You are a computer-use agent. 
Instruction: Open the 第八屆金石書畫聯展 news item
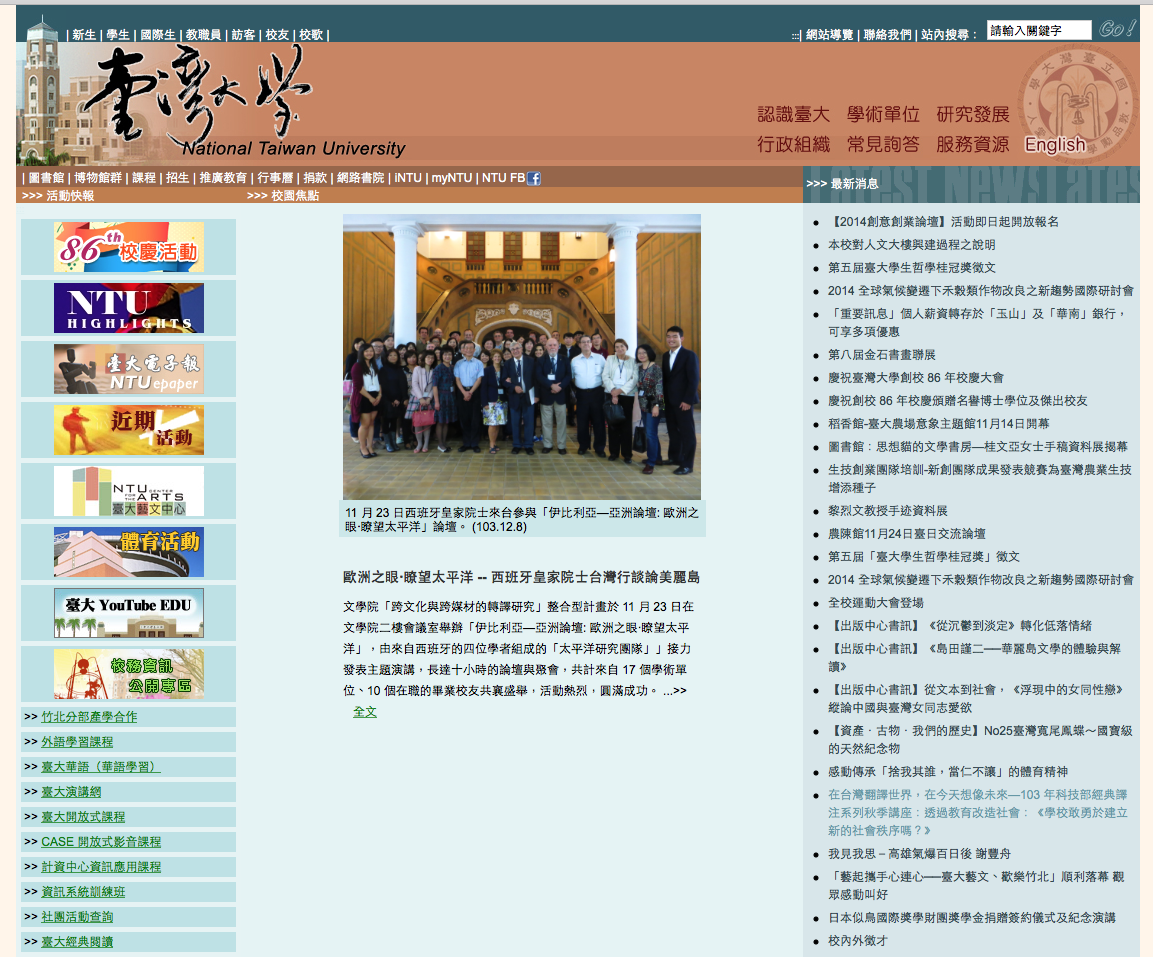(x=881, y=355)
